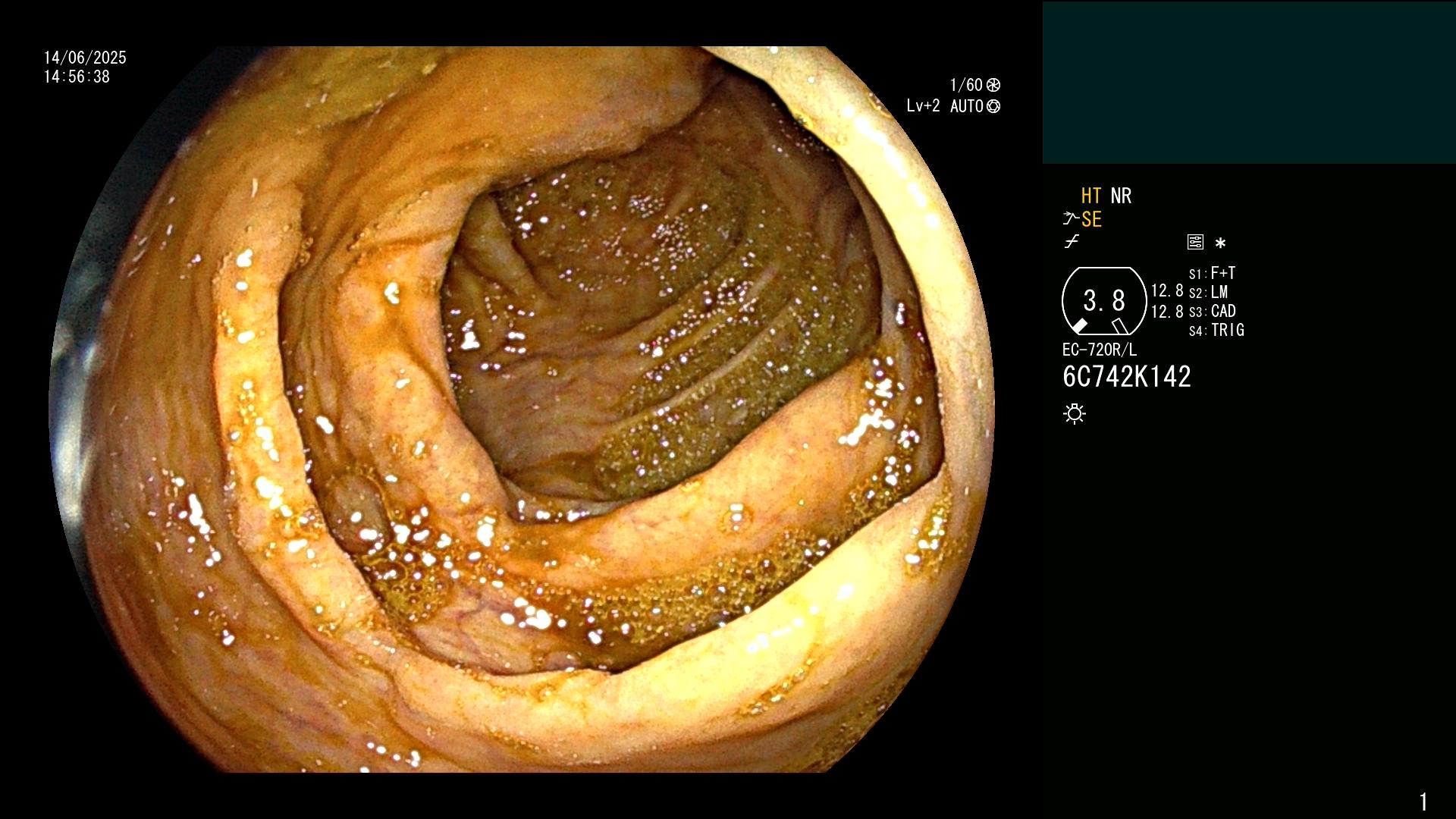
Task: Select the NR indicator
Action: (1121, 196)
